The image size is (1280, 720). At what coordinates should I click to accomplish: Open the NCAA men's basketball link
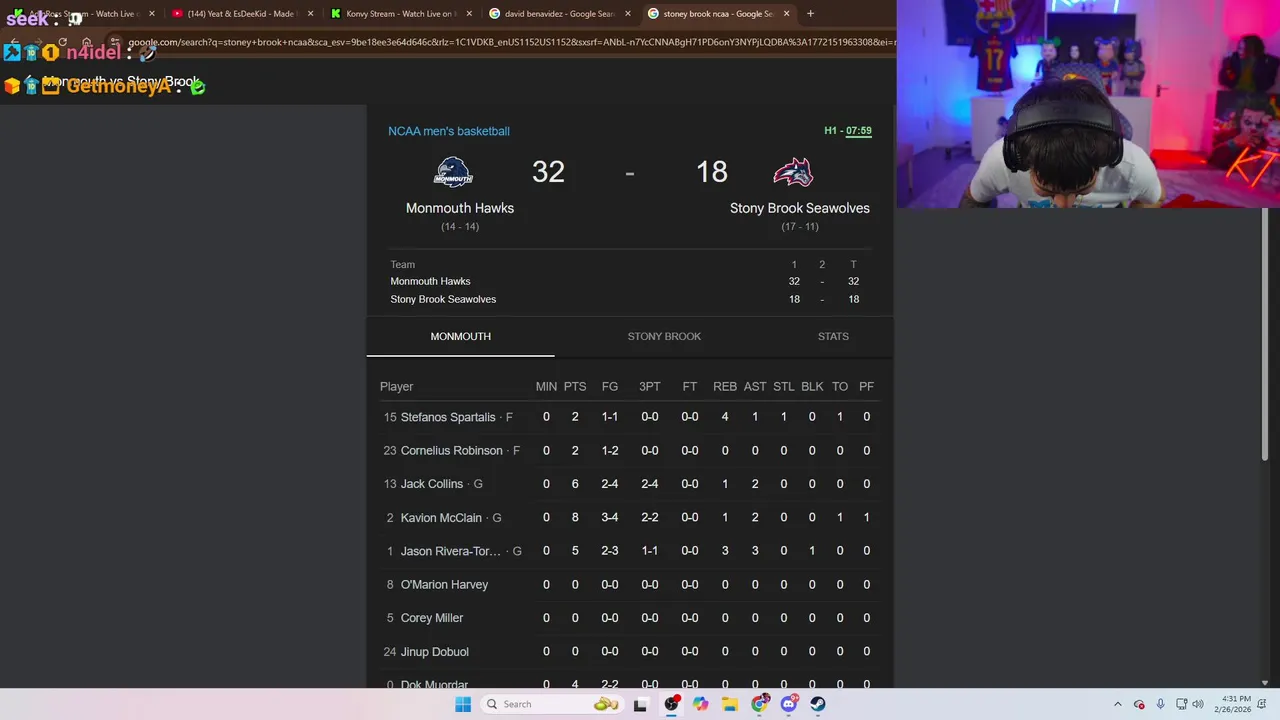pos(449,131)
